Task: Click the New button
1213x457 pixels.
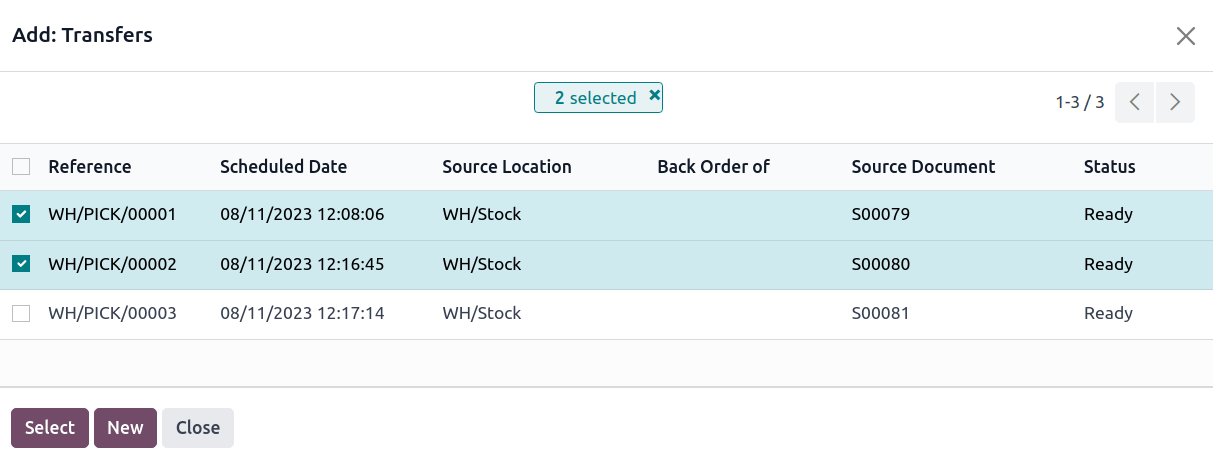Action: (x=125, y=428)
